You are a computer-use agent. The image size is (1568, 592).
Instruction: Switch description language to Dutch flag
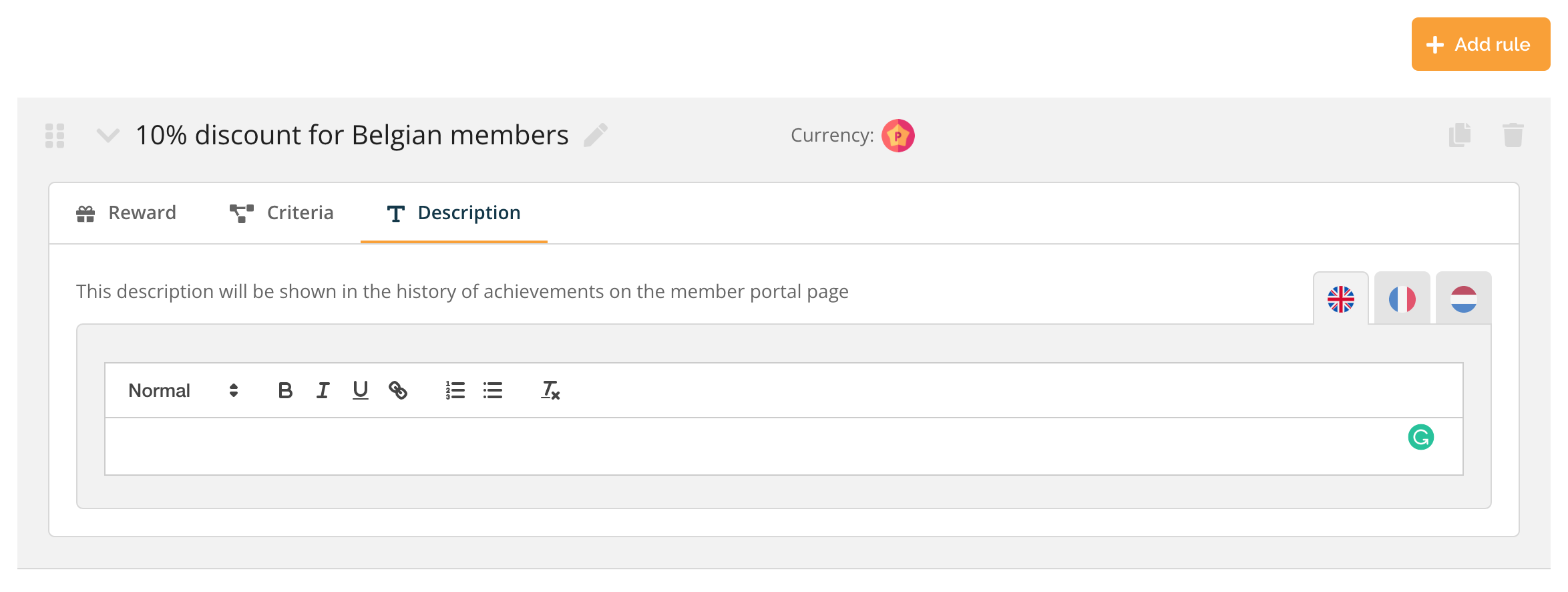pos(1464,299)
